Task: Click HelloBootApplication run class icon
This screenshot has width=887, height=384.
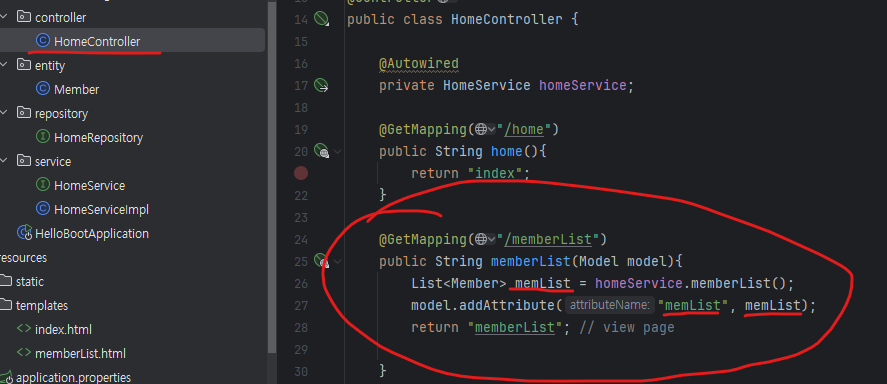Action: pos(24,233)
